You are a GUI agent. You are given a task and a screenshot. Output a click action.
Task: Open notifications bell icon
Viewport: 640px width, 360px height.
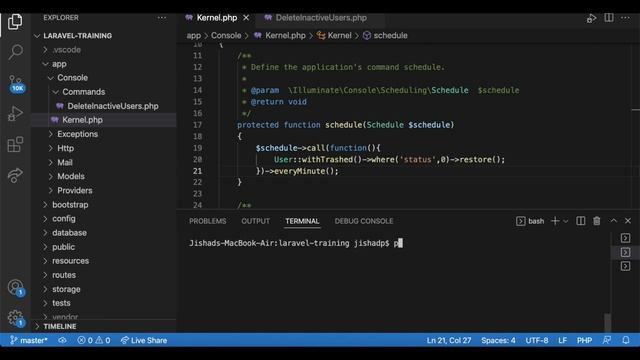point(626,340)
